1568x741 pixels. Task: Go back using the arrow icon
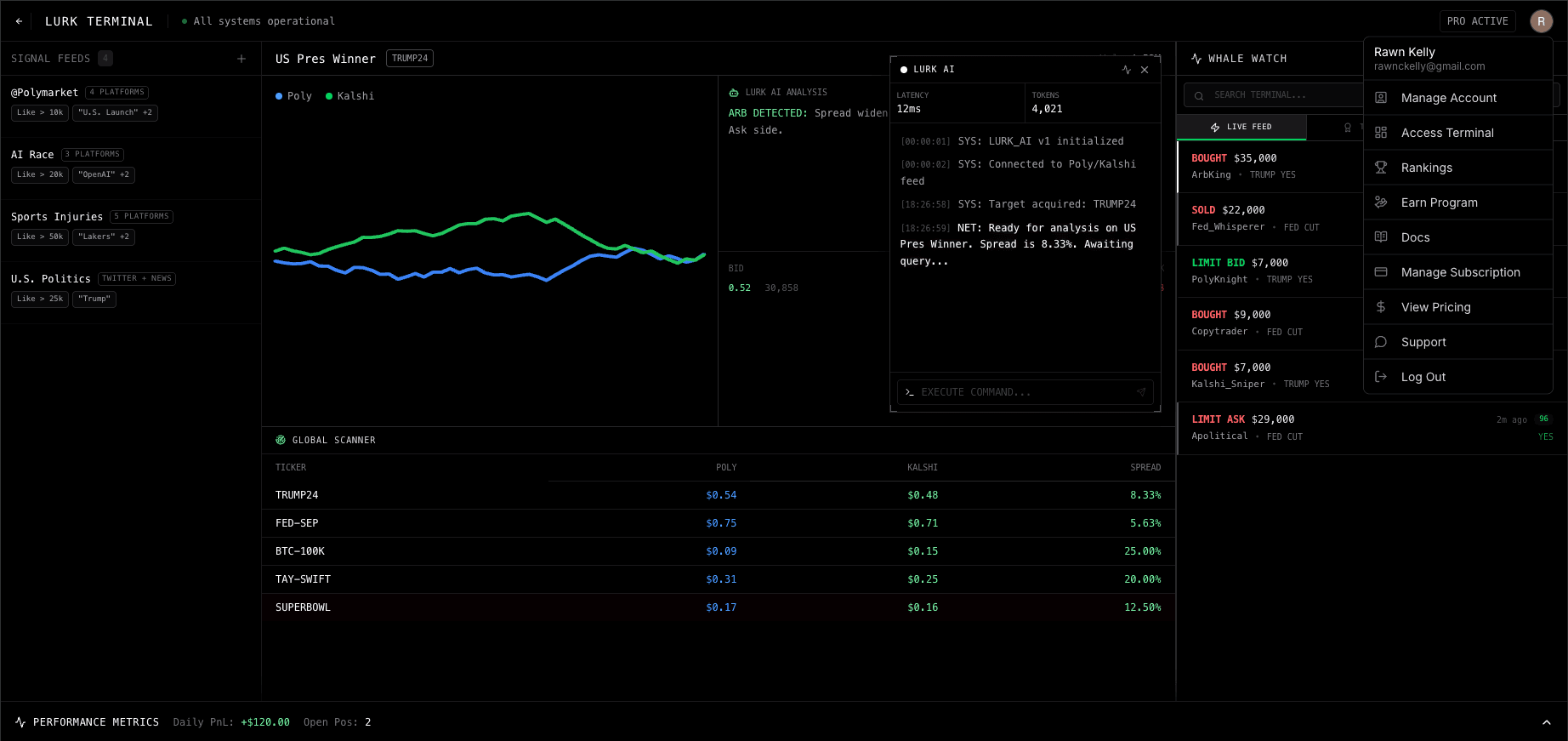[x=19, y=21]
